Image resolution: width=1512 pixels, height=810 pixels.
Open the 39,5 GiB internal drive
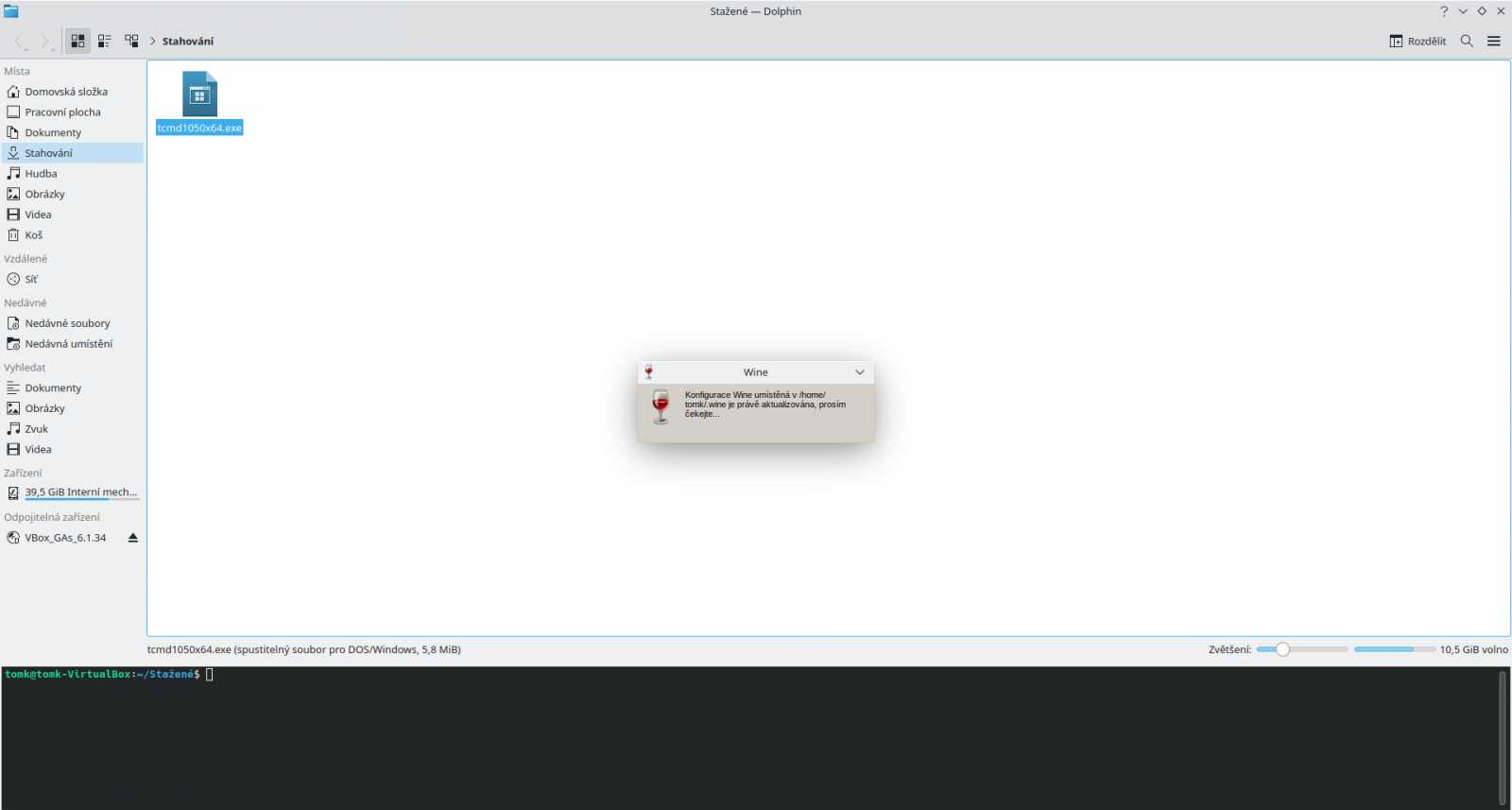[x=72, y=492]
